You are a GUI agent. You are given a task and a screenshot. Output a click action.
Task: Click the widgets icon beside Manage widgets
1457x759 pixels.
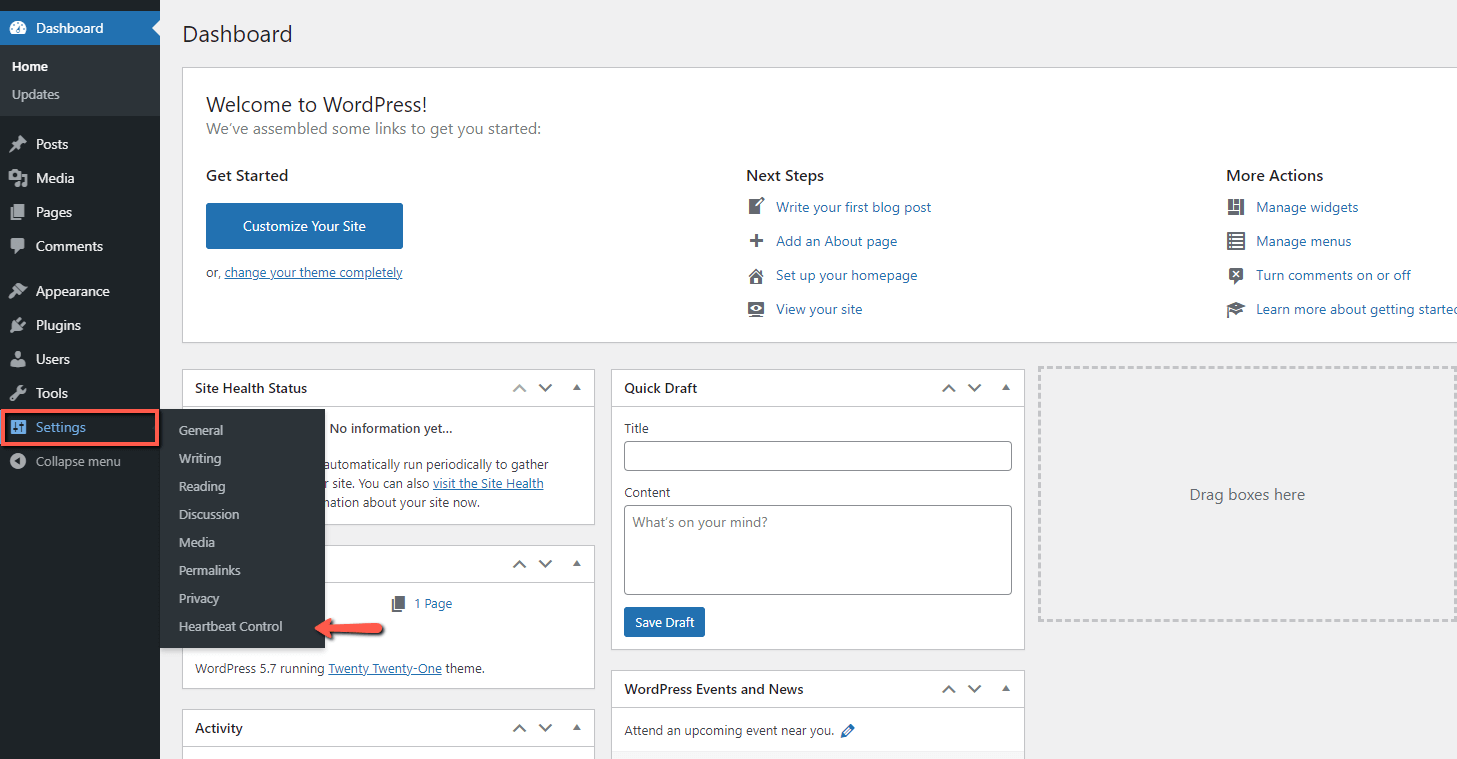pos(1236,207)
